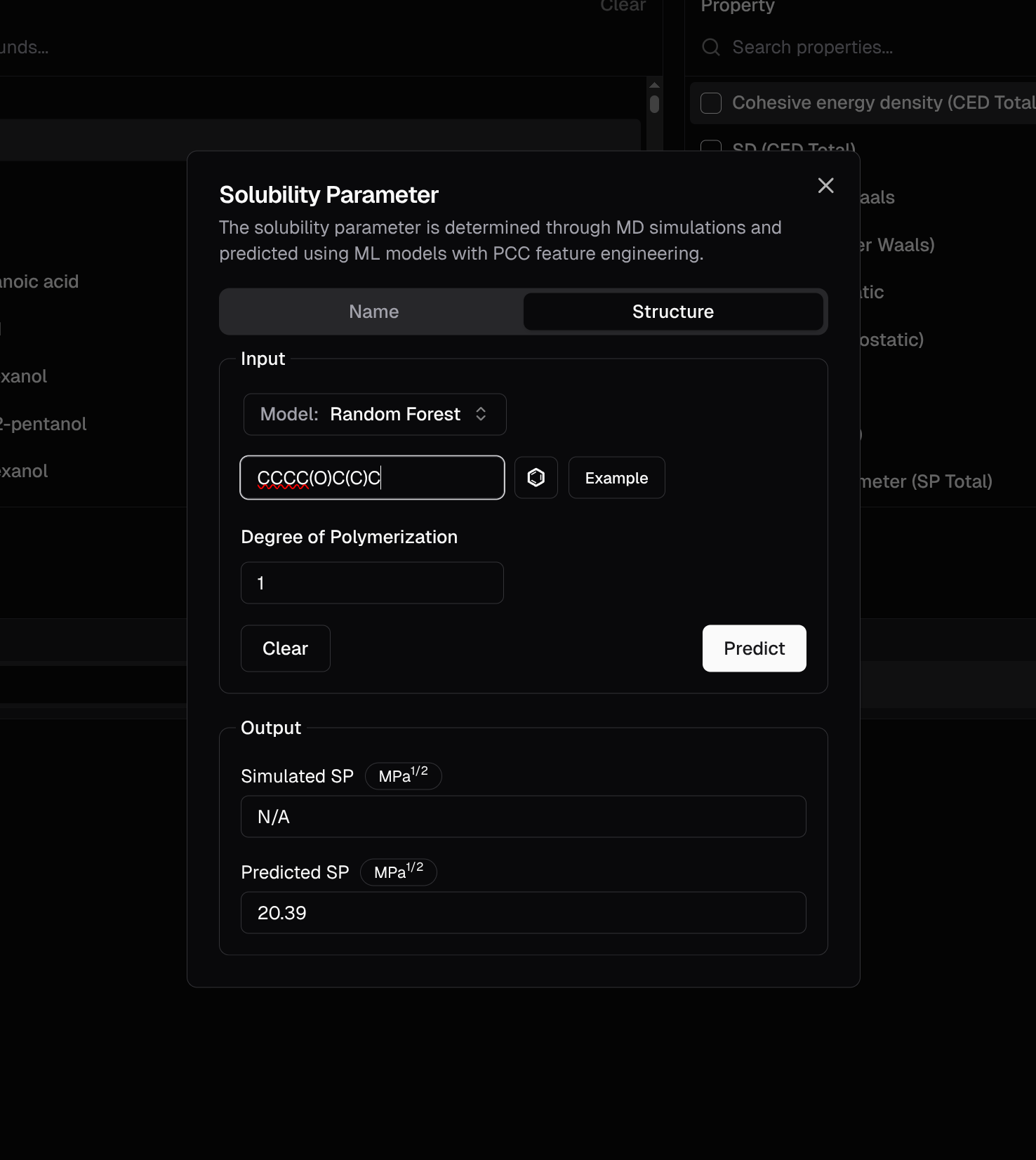Viewport: 1036px width, 1160px height.
Task: Close the Solubility Parameter dialog
Action: 825,185
